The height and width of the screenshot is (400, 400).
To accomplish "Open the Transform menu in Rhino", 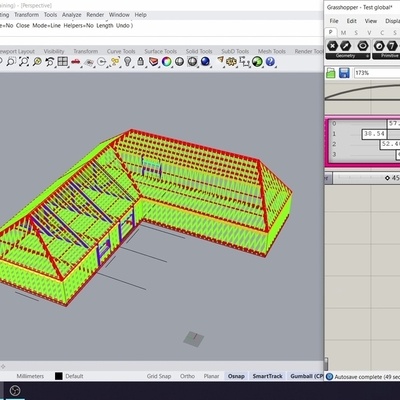I will coord(26,15).
